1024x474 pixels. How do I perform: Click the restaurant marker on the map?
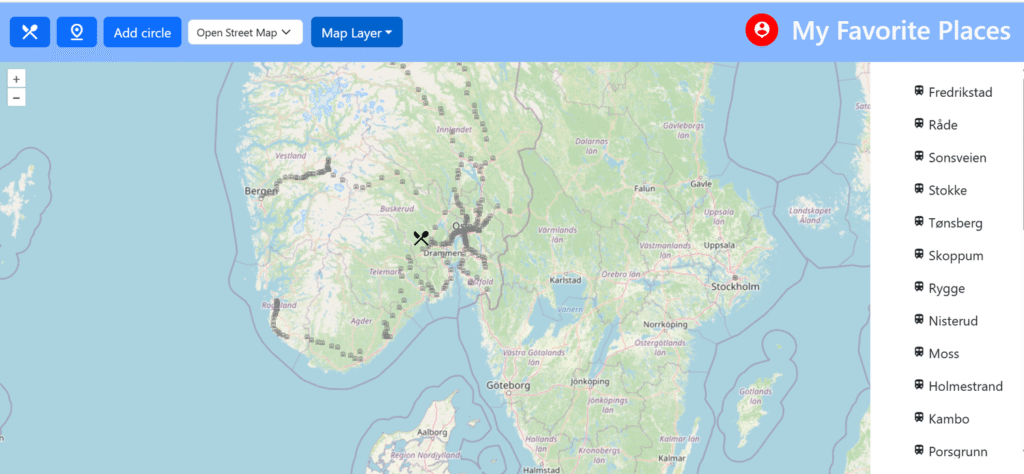point(421,238)
